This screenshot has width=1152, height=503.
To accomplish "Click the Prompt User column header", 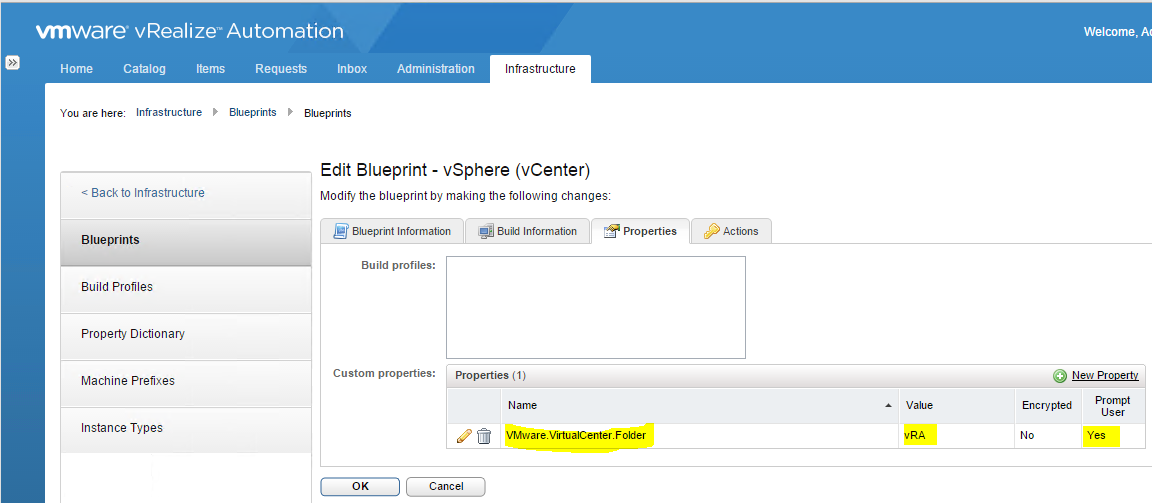I will point(1113,405).
